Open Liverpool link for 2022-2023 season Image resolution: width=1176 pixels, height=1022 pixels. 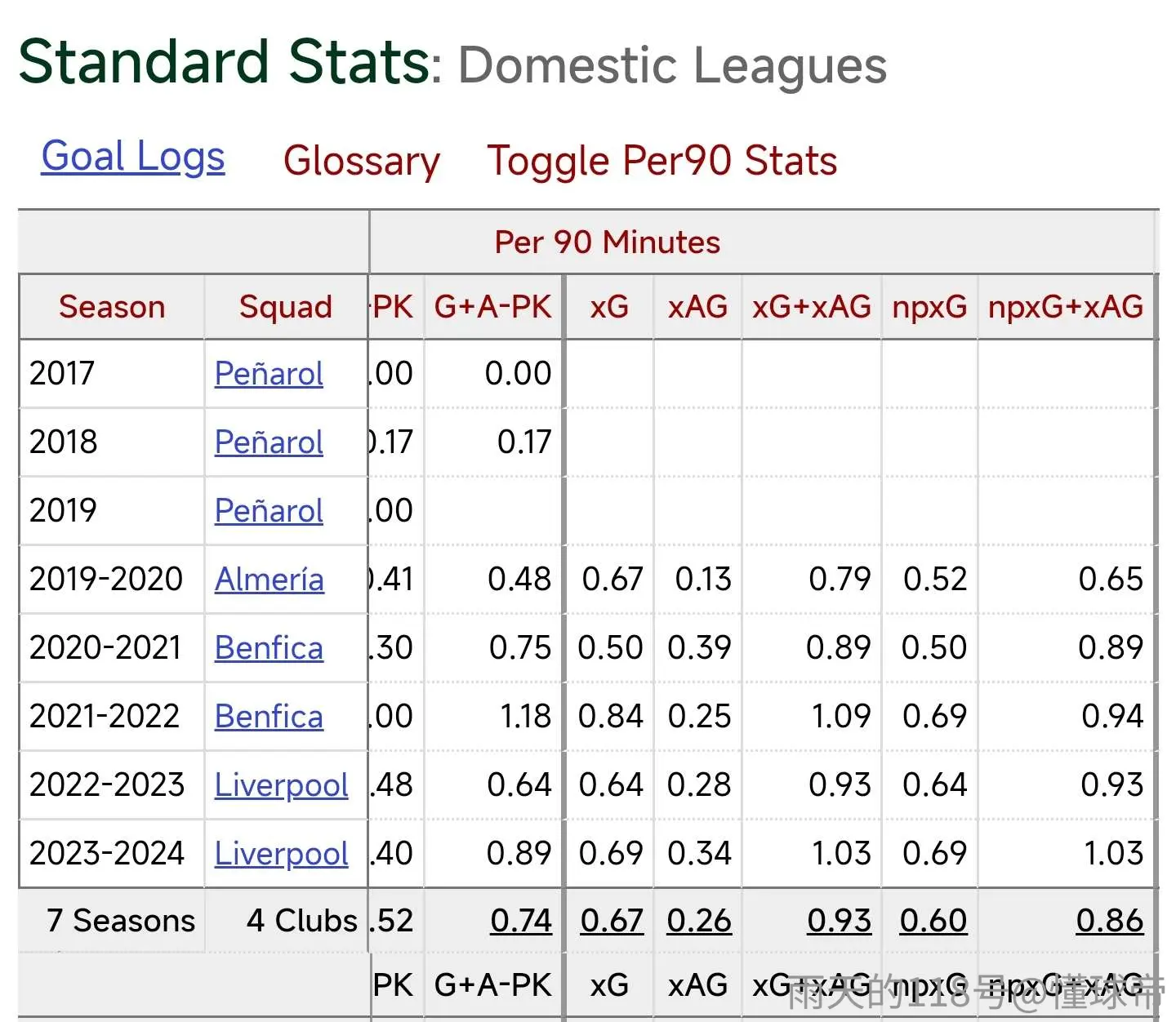click(281, 785)
